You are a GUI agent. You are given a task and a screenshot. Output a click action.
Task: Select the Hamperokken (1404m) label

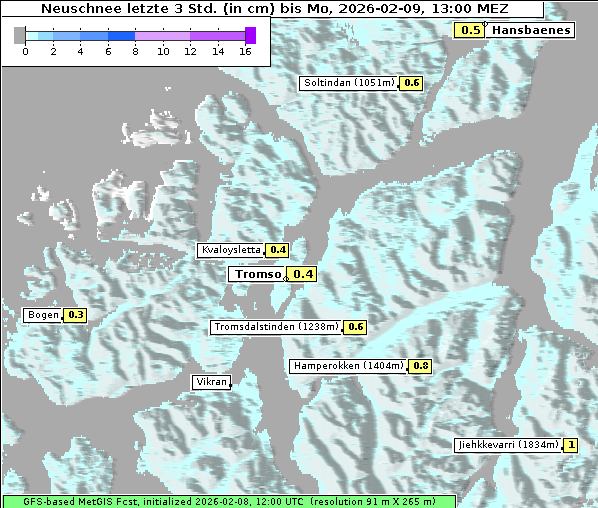tap(348, 366)
